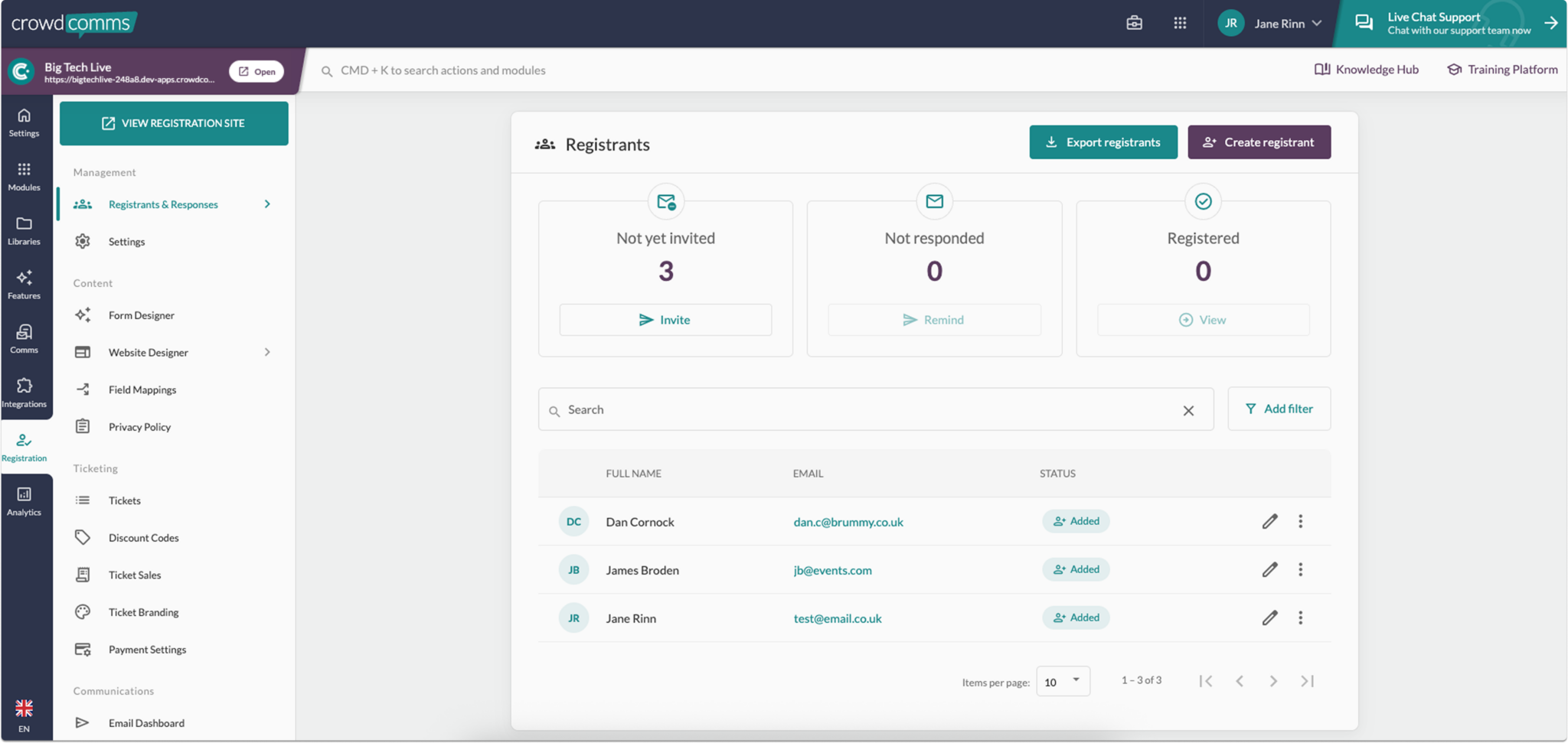1568x743 pixels.
Task: Click the briefcase icon in top bar
Action: pyautogui.click(x=1134, y=23)
